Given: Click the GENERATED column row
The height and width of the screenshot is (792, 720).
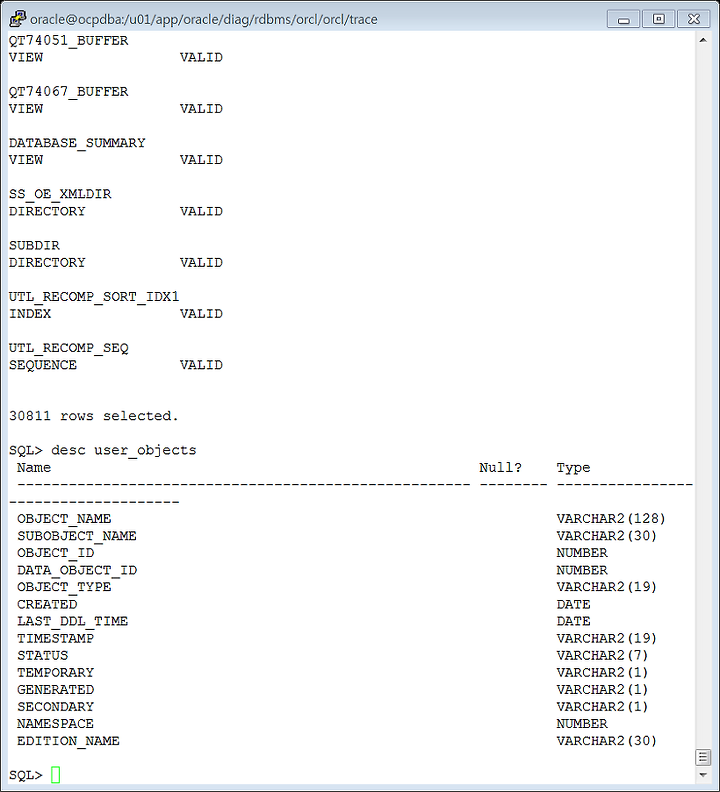Looking at the screenshot, I should coord(332,689).
